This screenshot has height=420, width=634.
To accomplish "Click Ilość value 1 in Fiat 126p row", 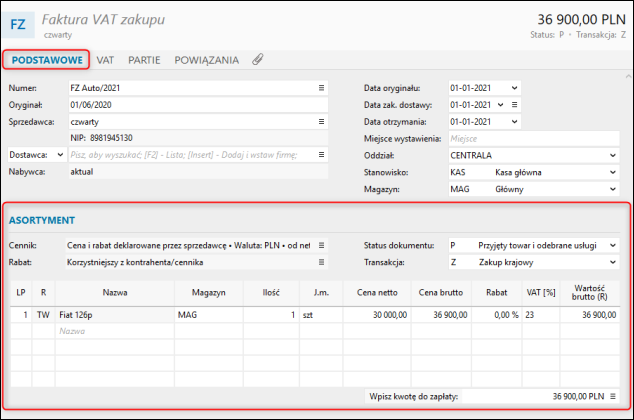I will 271,314.
